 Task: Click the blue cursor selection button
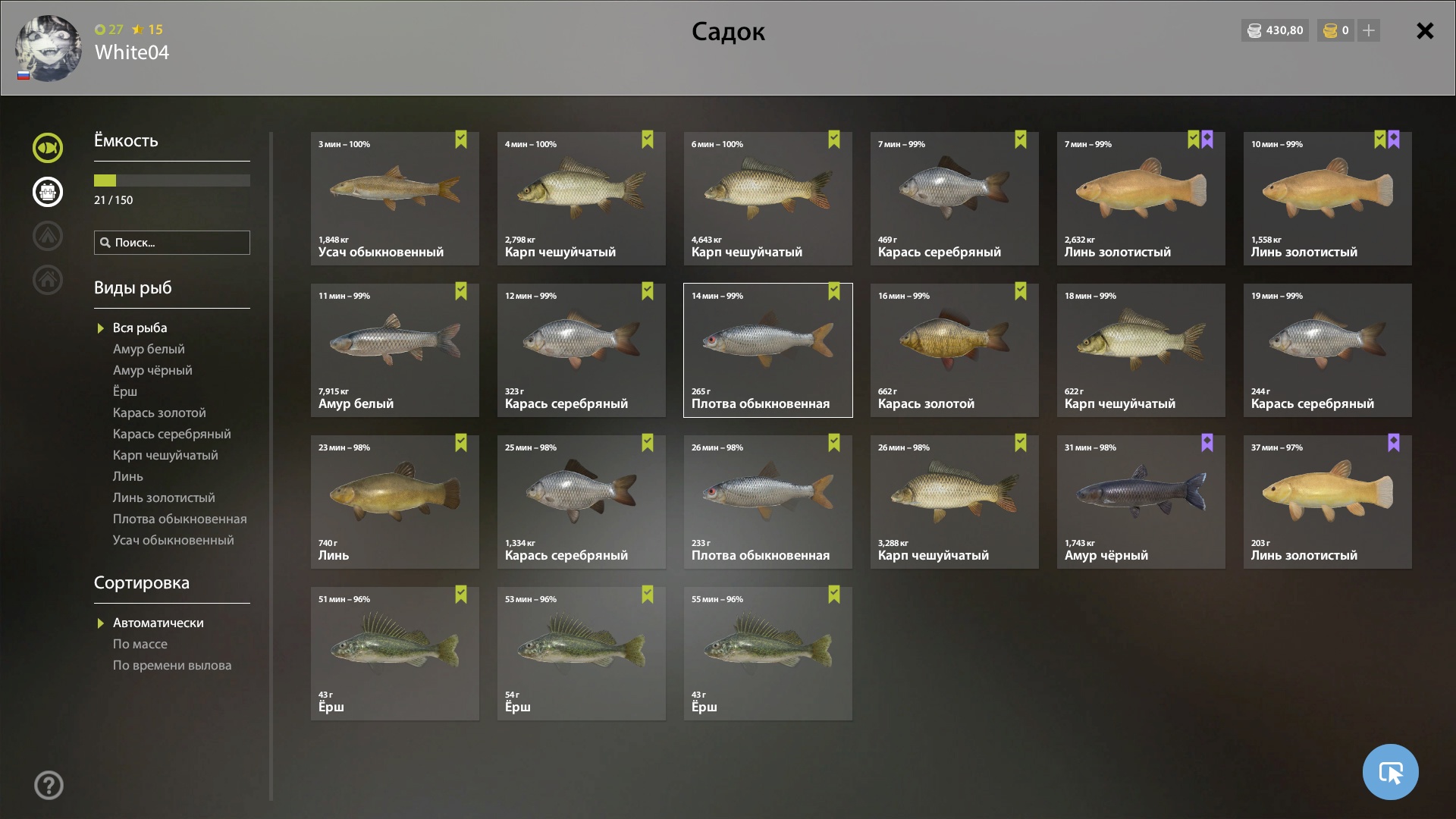click(x=1390, y=772)
